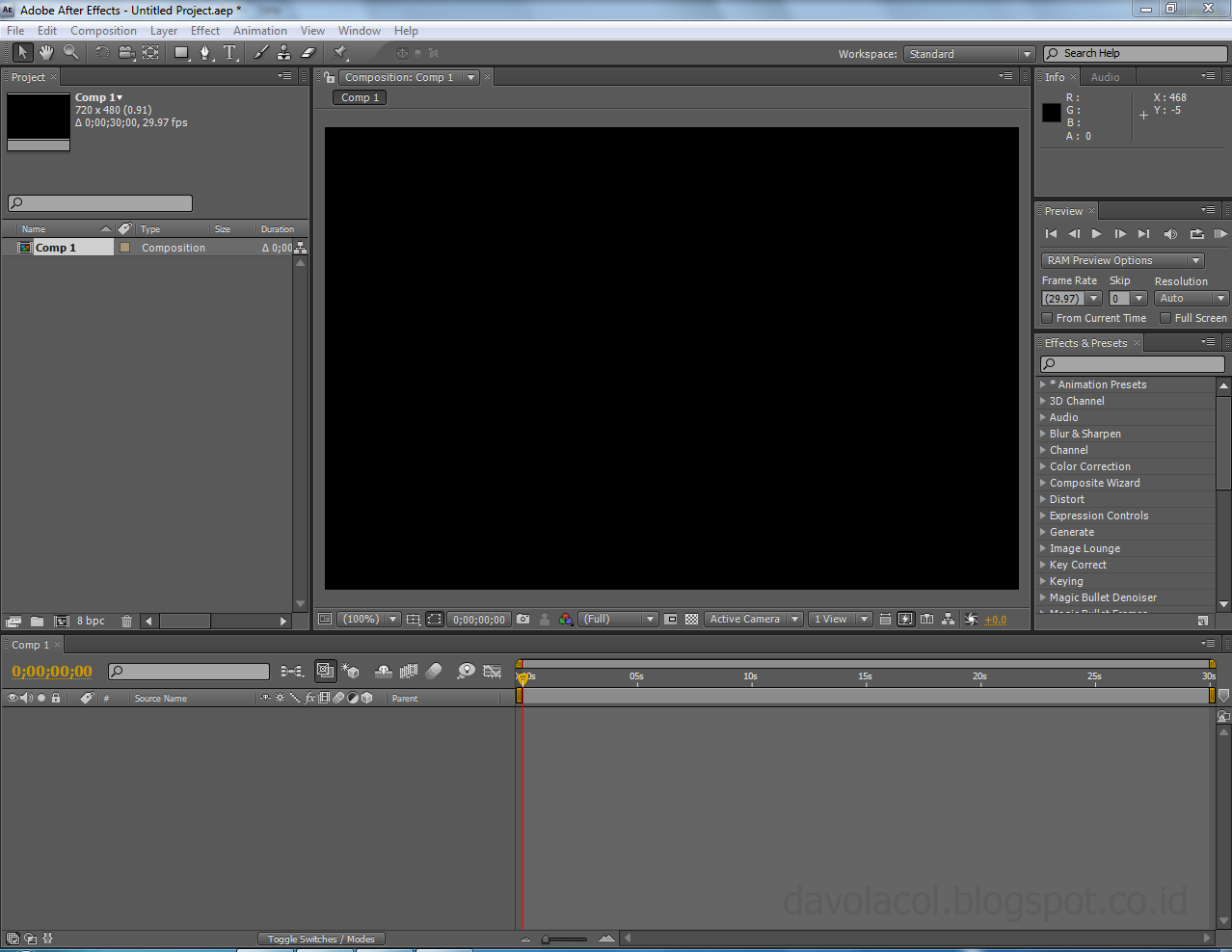Select the Eraser tool

point(308,53)
